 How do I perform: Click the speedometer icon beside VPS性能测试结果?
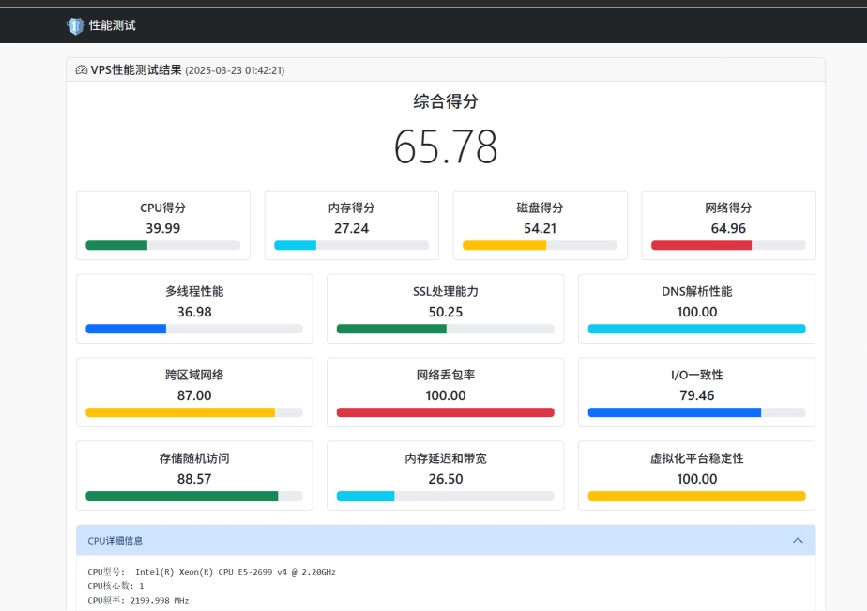[x=81, y=70]
